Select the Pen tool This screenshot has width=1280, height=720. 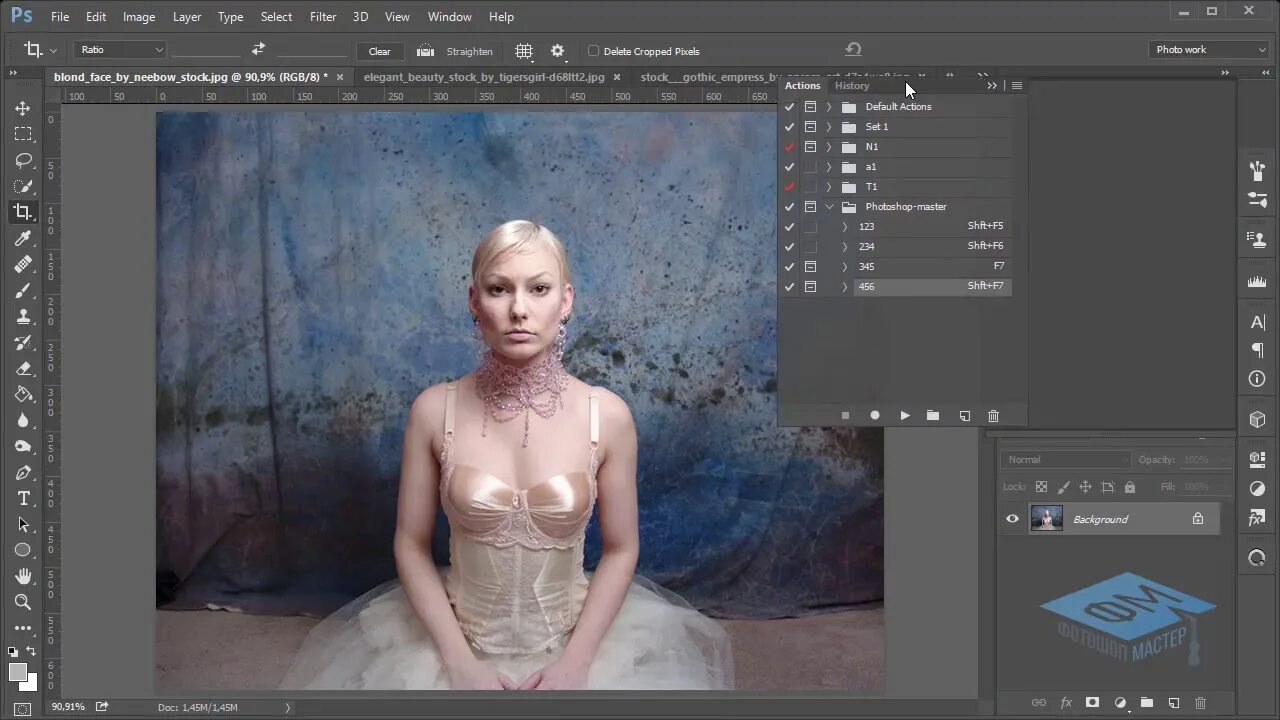(x=22, y=472)
